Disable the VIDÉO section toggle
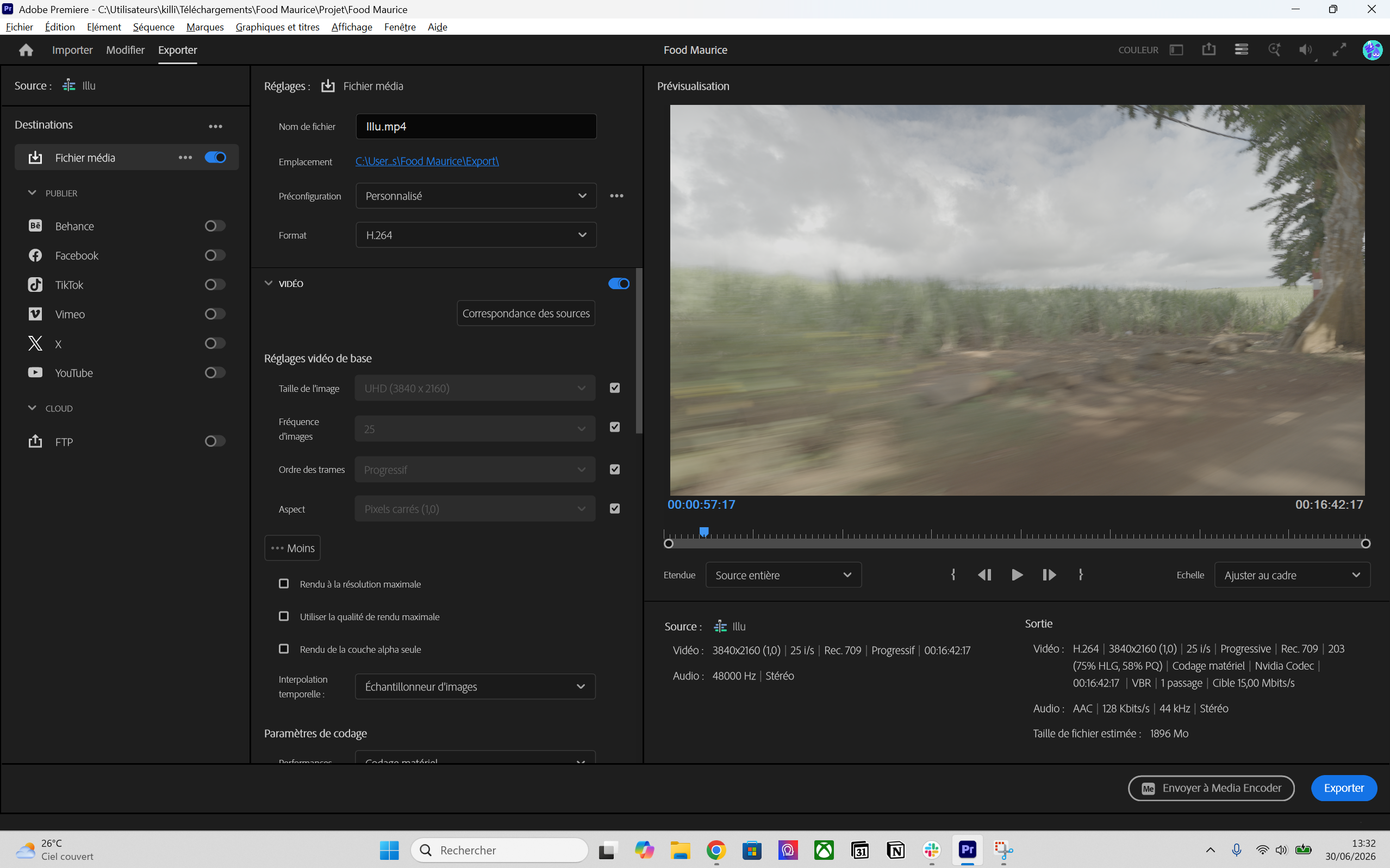The width and height of the screenshot is (1390, 868). click(619, 284)
